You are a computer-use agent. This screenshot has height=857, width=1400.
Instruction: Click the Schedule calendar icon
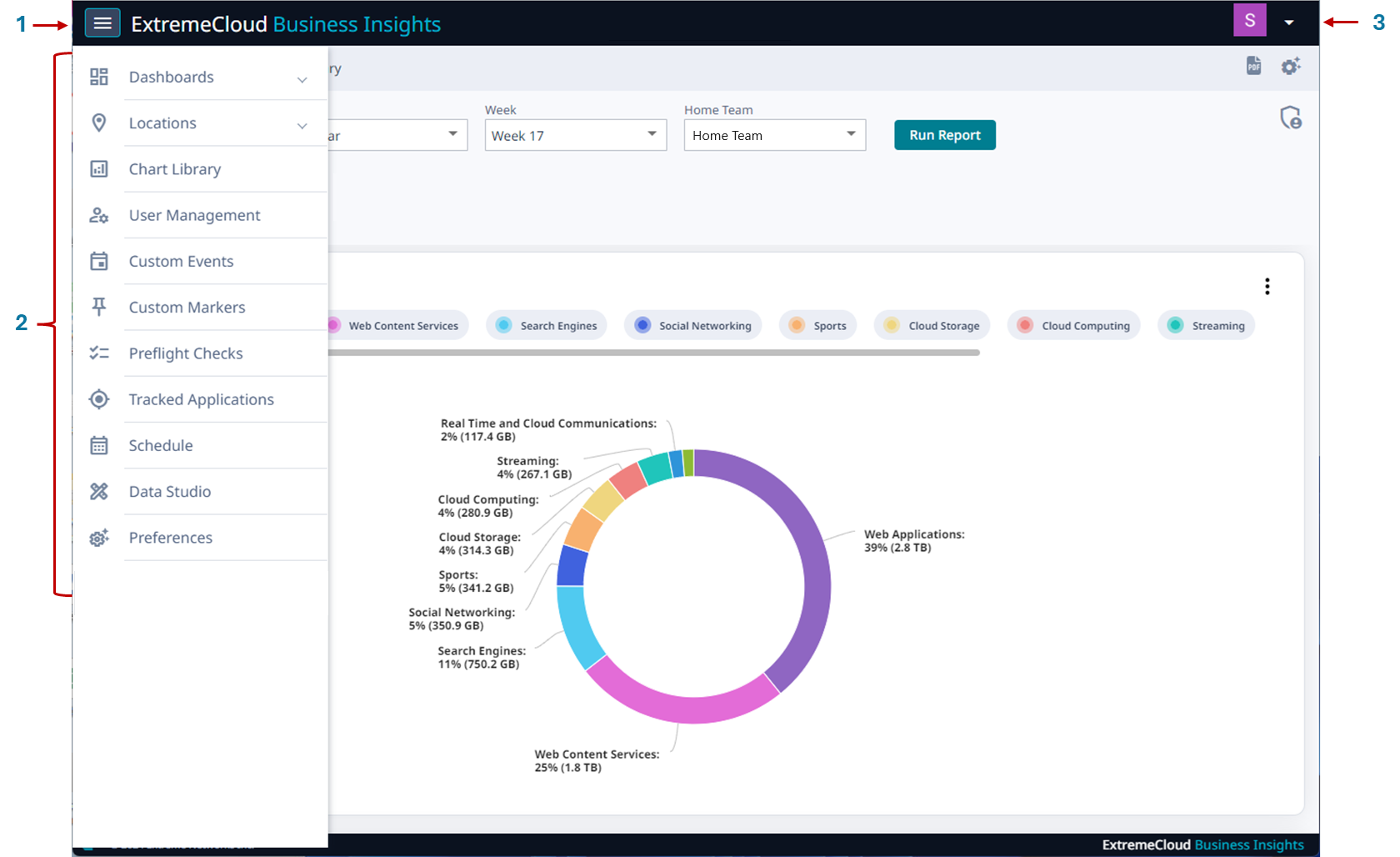click(x=99, y=445)
